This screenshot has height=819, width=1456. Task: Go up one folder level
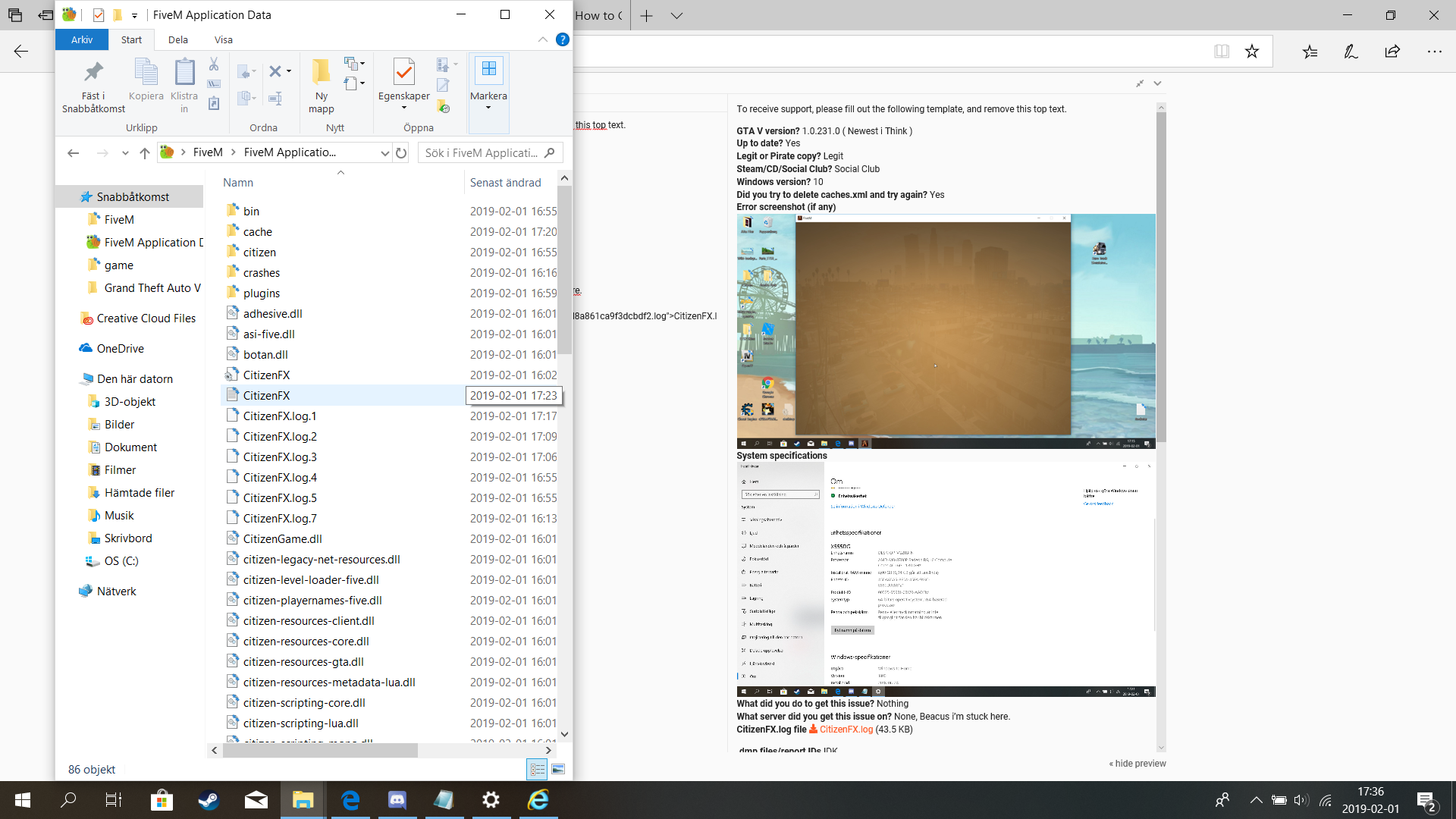coord(145,153)
